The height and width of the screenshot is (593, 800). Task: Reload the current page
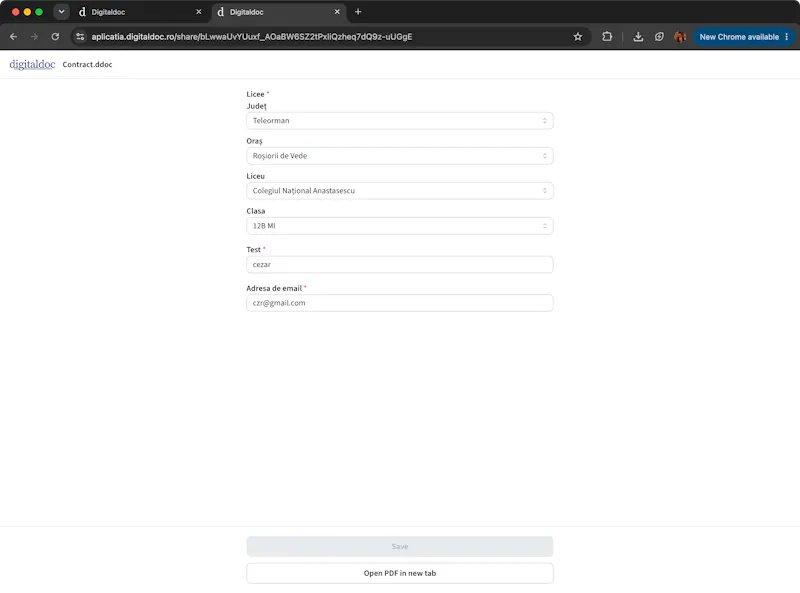[55, 37]
